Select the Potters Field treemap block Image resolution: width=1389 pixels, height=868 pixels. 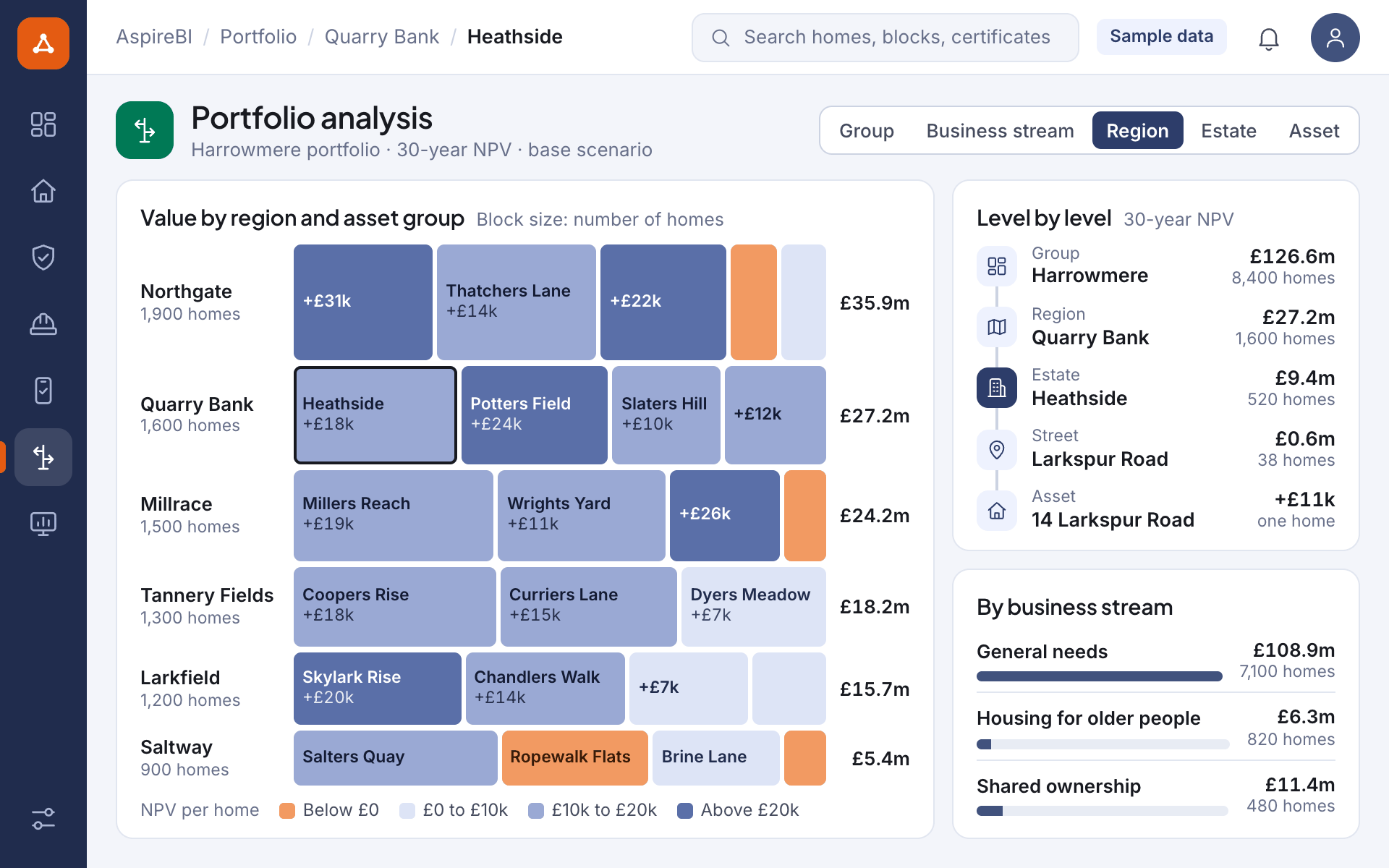click(x=534, y=414)
